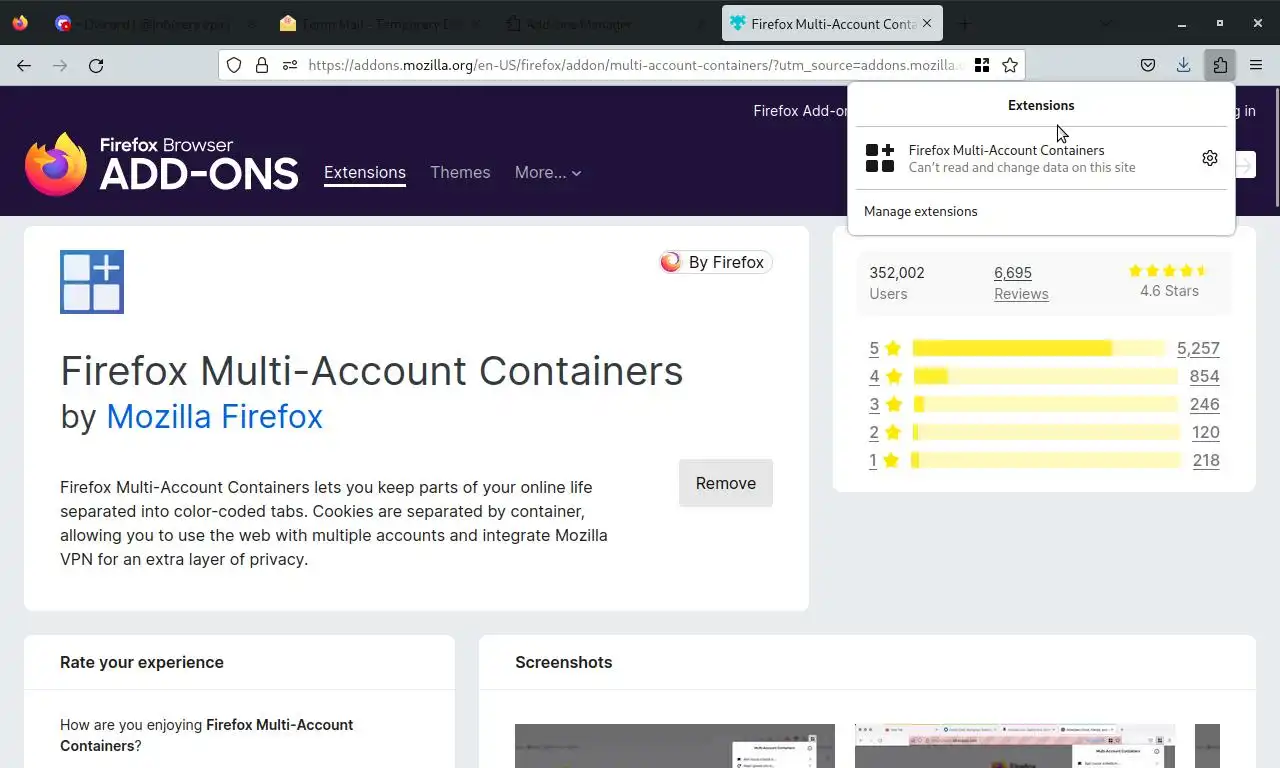
Task: Open the Downloads panel
Action: tap(1184, 66)
